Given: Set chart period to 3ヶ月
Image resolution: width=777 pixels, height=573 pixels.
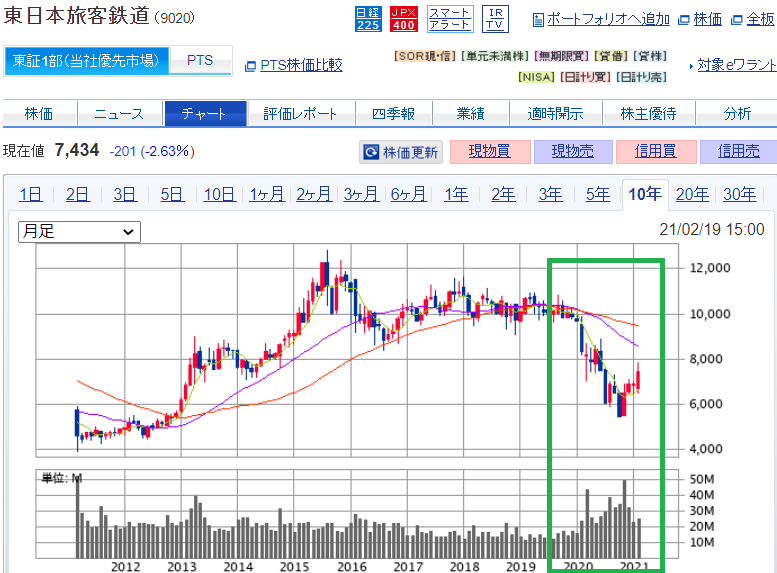Looking at the screenshot, I should pos(361,194).
